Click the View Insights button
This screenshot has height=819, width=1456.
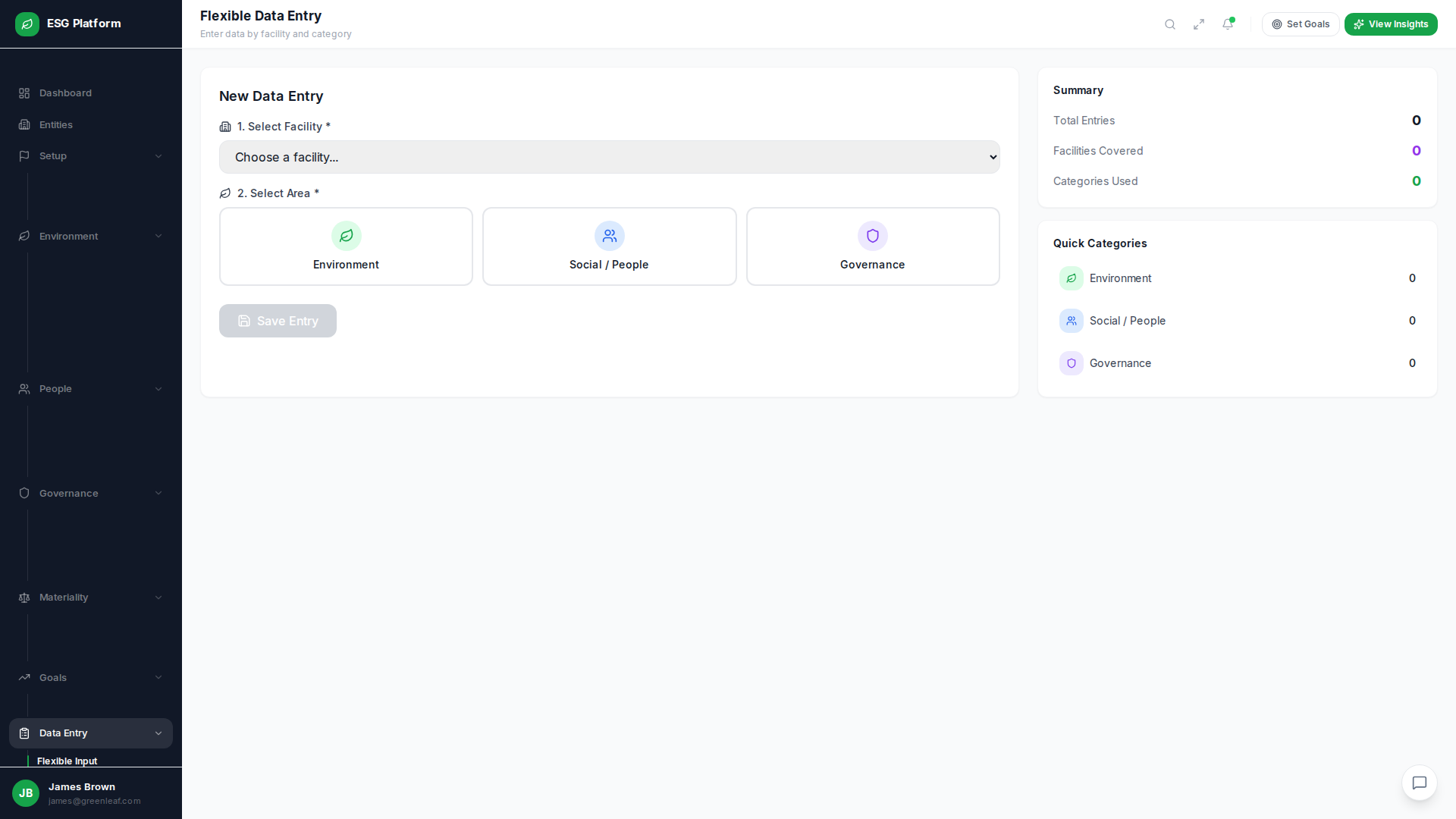(x=1391, y=24)
